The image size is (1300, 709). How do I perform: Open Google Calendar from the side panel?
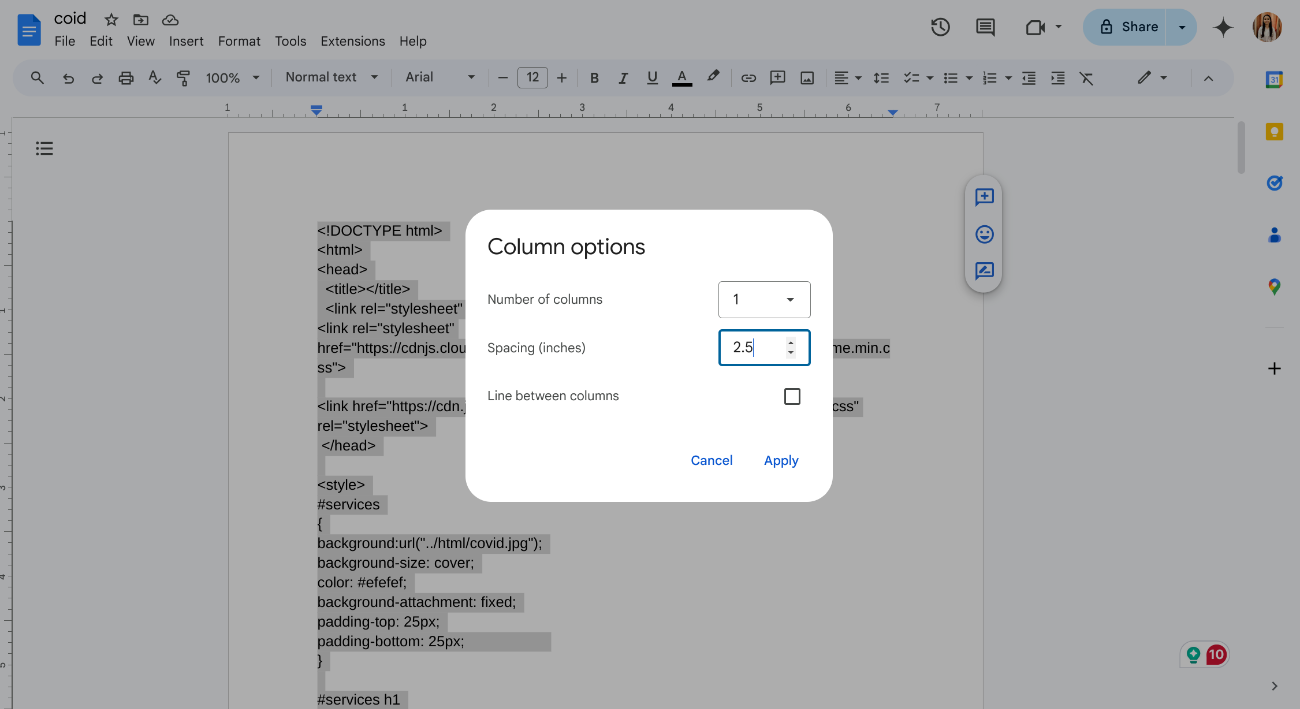click(1274, 79)
